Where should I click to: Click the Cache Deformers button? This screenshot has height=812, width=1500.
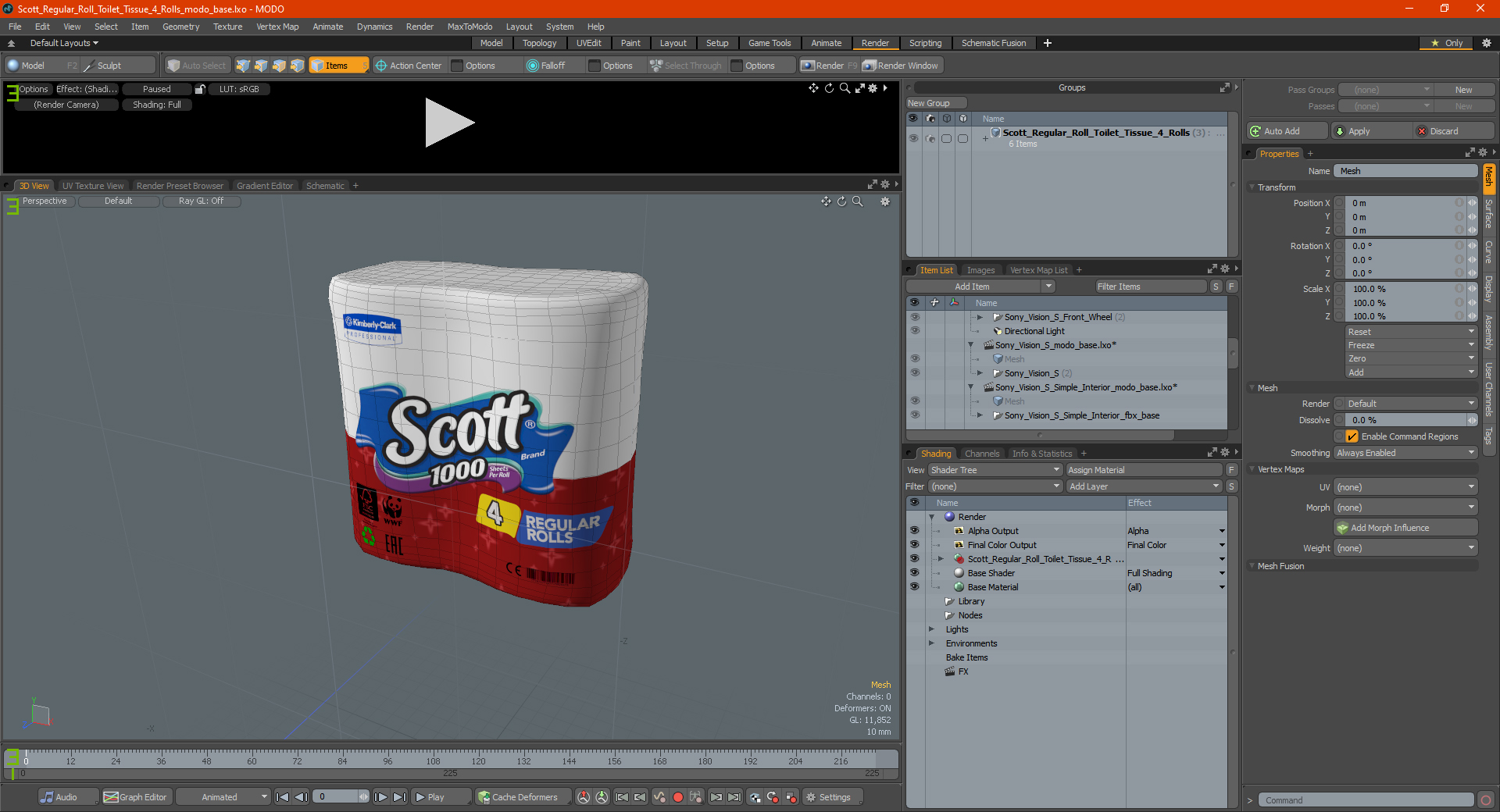[x=522, y=797]
